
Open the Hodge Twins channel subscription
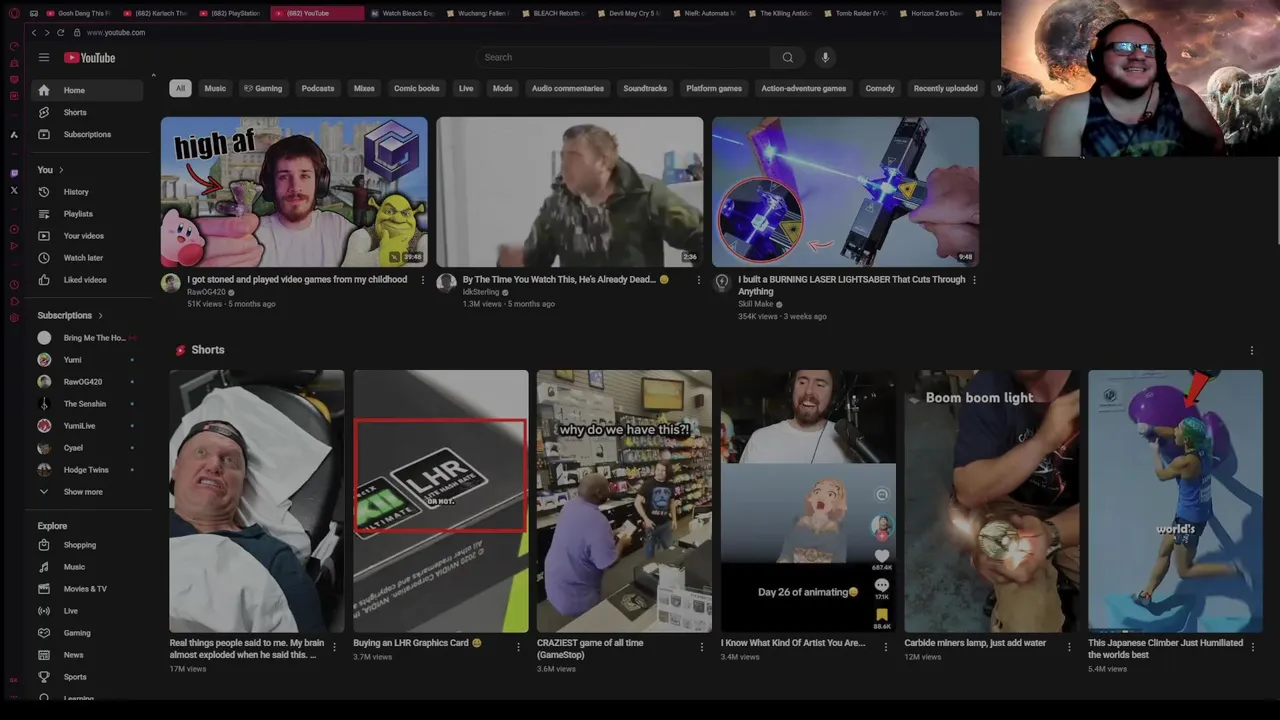(x=87, y=470)
